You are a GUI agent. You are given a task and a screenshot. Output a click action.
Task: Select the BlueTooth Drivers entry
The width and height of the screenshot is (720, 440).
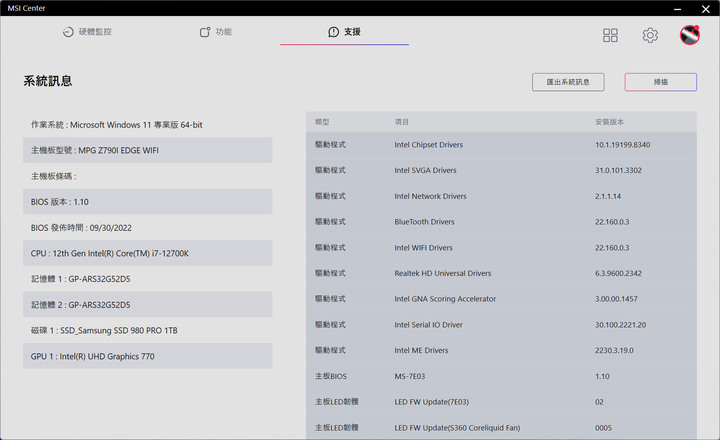[501, 222]
